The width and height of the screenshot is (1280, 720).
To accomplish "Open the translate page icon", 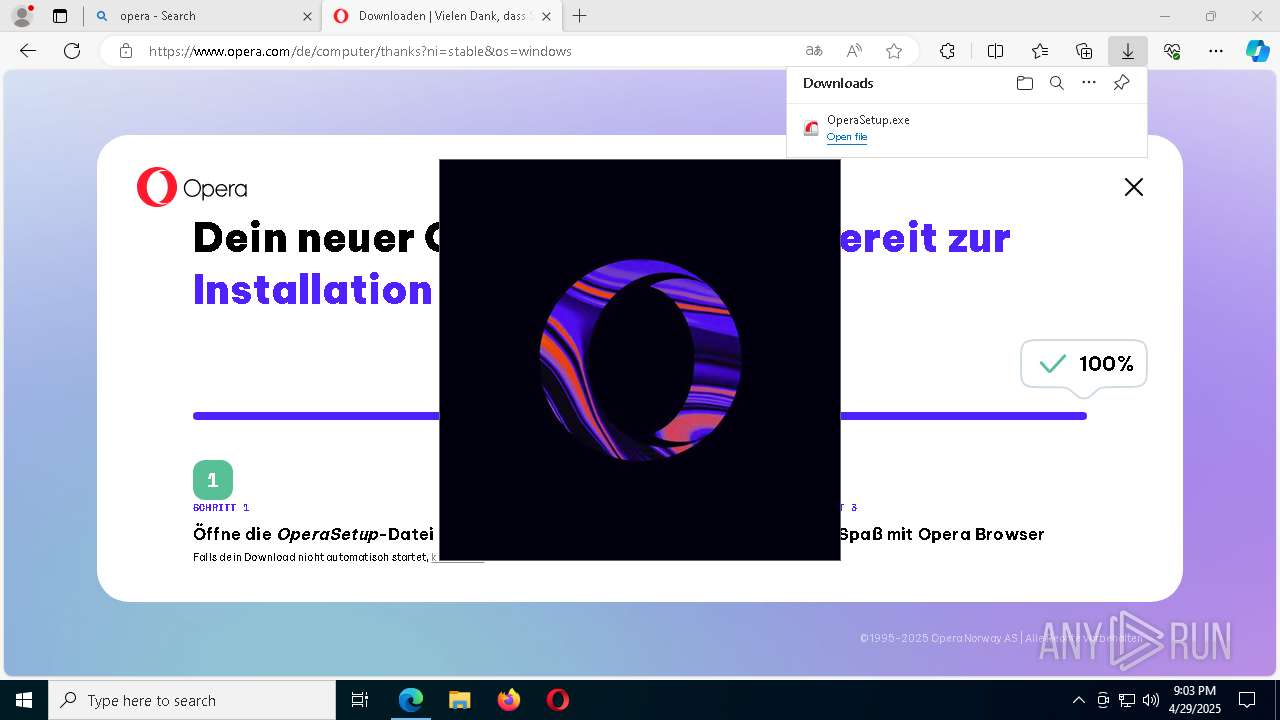I will tap(814, 51).
